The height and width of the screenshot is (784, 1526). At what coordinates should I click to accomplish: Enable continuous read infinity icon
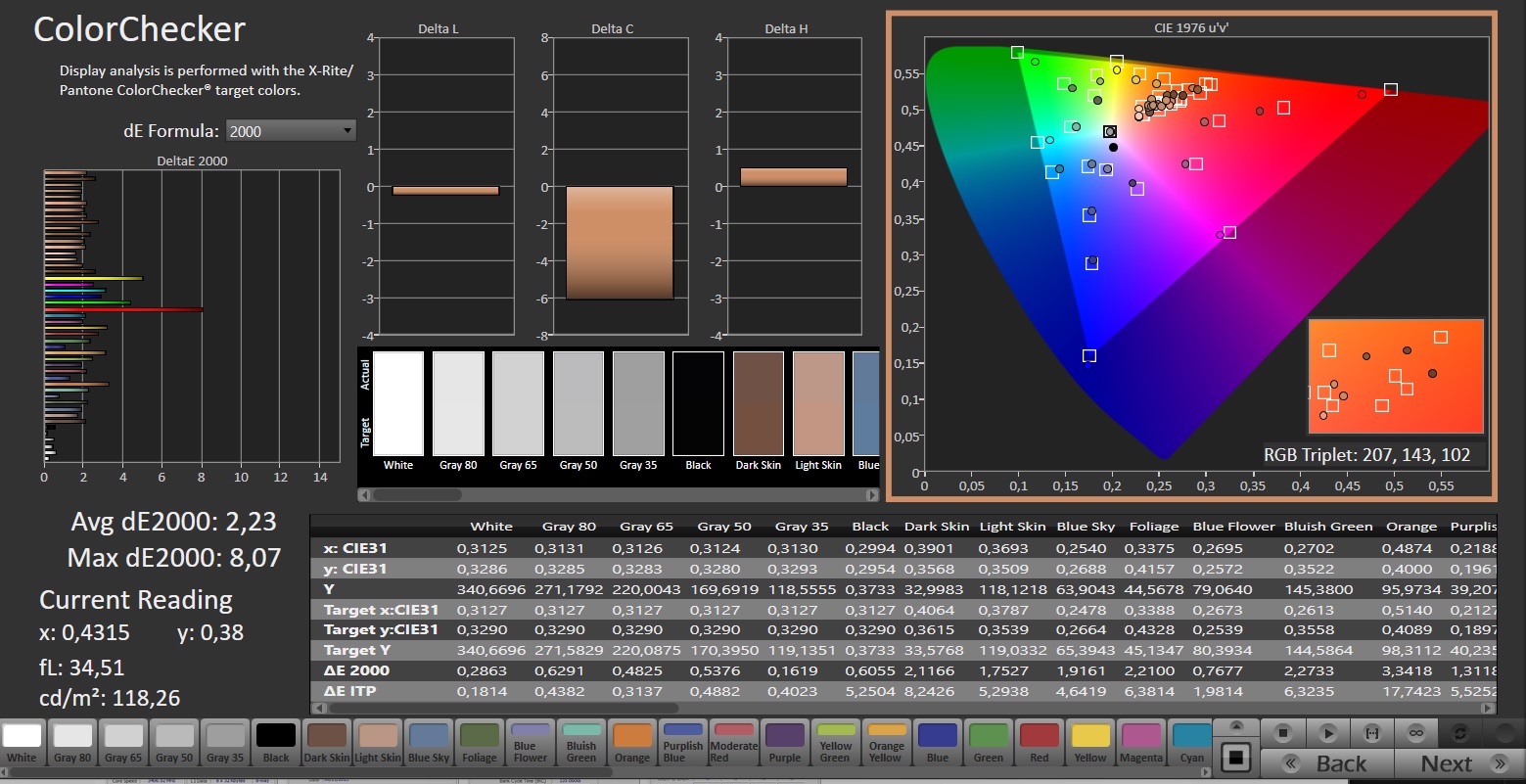[1415, 732]
